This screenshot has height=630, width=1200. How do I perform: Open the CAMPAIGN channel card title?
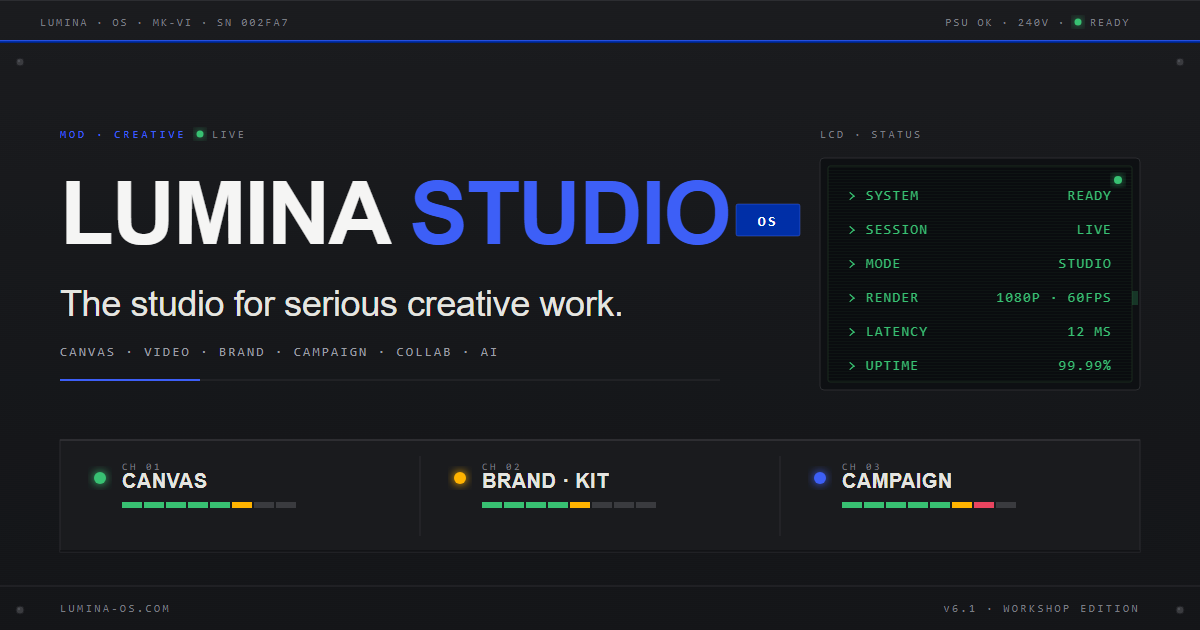click(x=897, y=481)
